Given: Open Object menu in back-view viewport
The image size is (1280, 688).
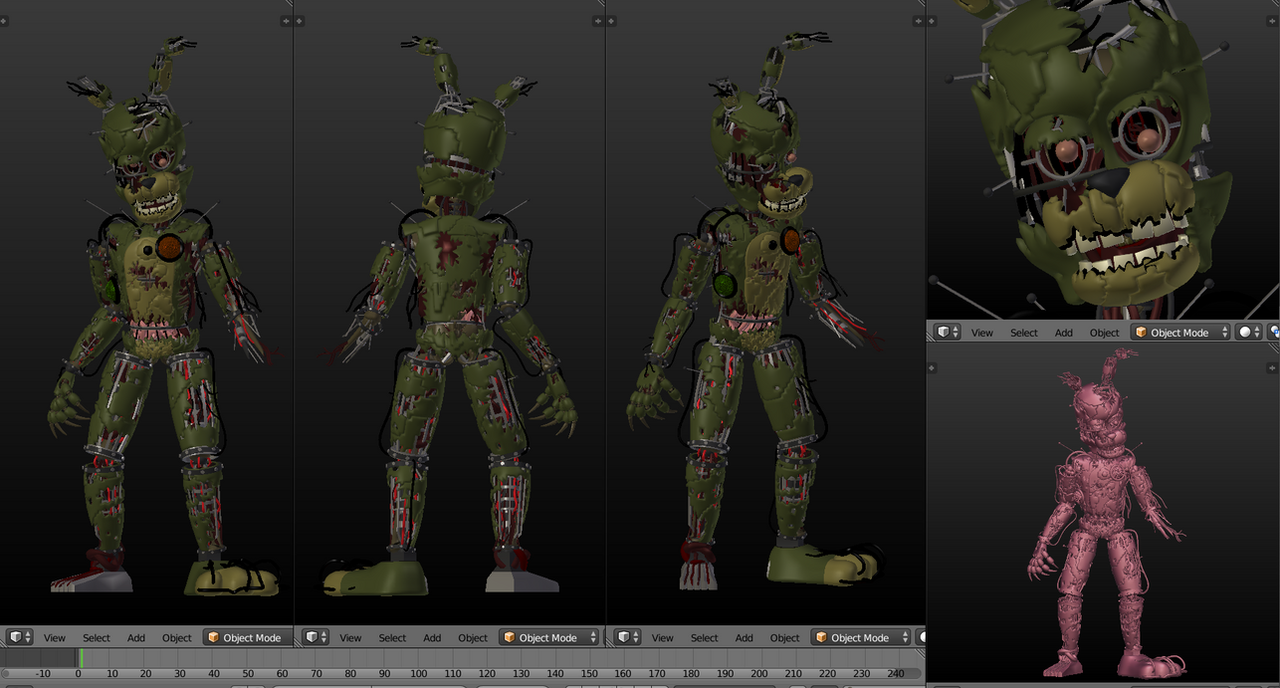Looking at the screenshot, I should coord(473,637).
